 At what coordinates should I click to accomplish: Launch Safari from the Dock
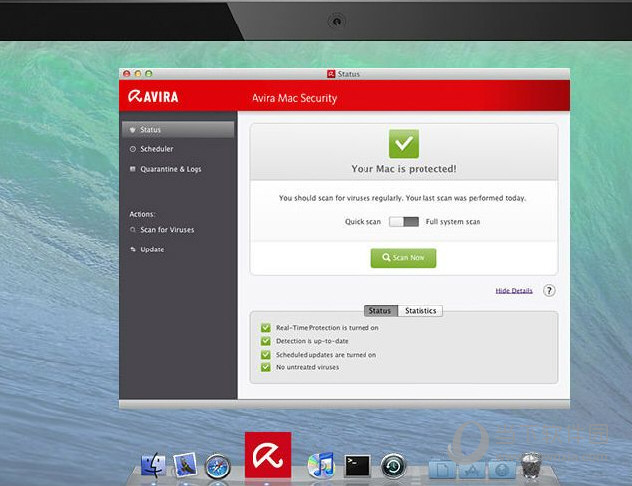tap(218, 466)
